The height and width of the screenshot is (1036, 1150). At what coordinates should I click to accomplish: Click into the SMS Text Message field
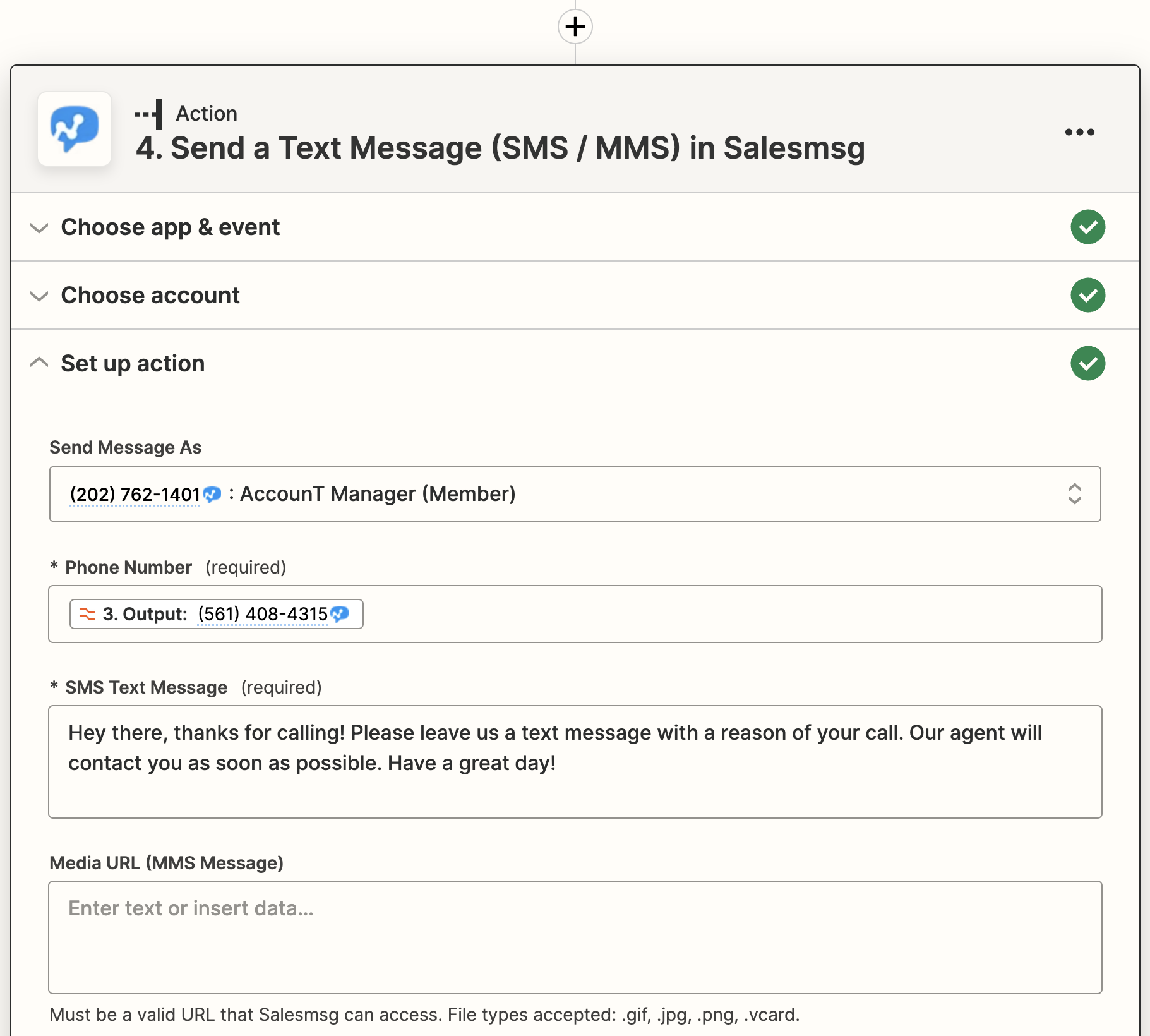point(575,762)
